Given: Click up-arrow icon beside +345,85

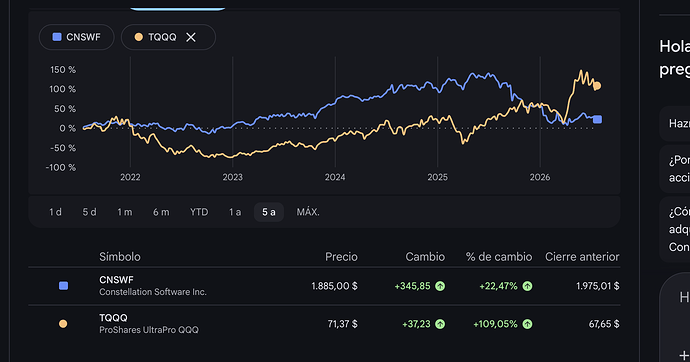Looking at the screenshot, I should (440, 286).
